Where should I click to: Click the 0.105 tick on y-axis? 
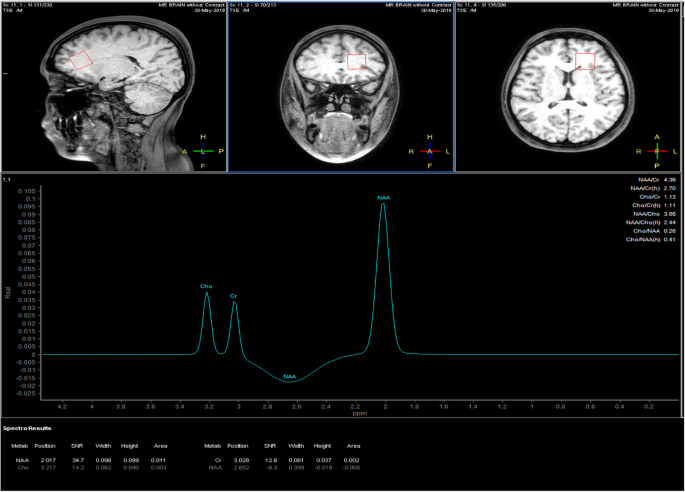click(28, 191)
